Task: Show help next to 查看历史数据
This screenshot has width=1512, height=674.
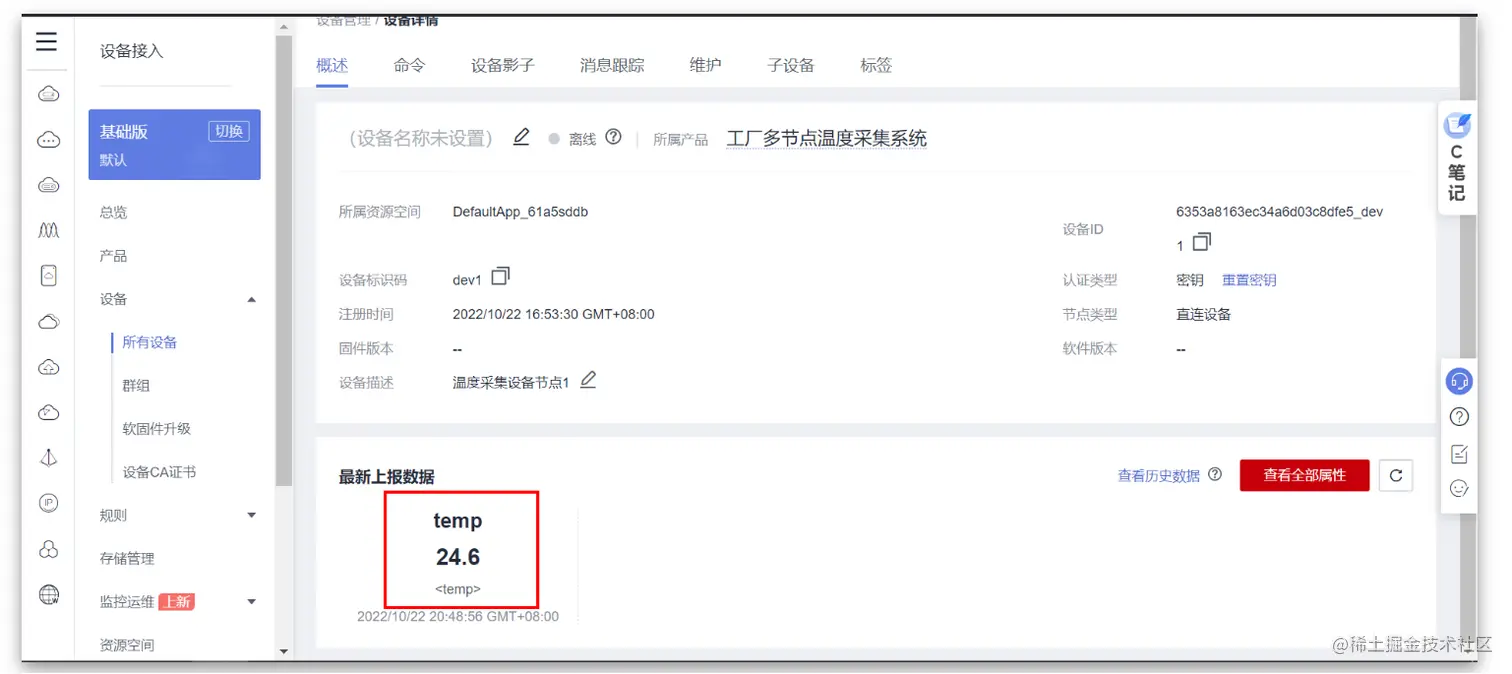Action: click(1215, 475)
